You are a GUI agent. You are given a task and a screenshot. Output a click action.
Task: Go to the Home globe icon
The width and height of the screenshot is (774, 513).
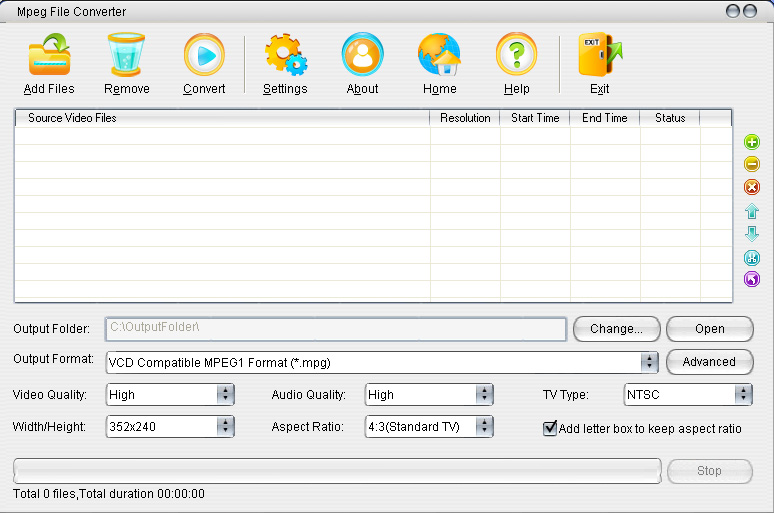pyautogui.click(x=439, y=54)
